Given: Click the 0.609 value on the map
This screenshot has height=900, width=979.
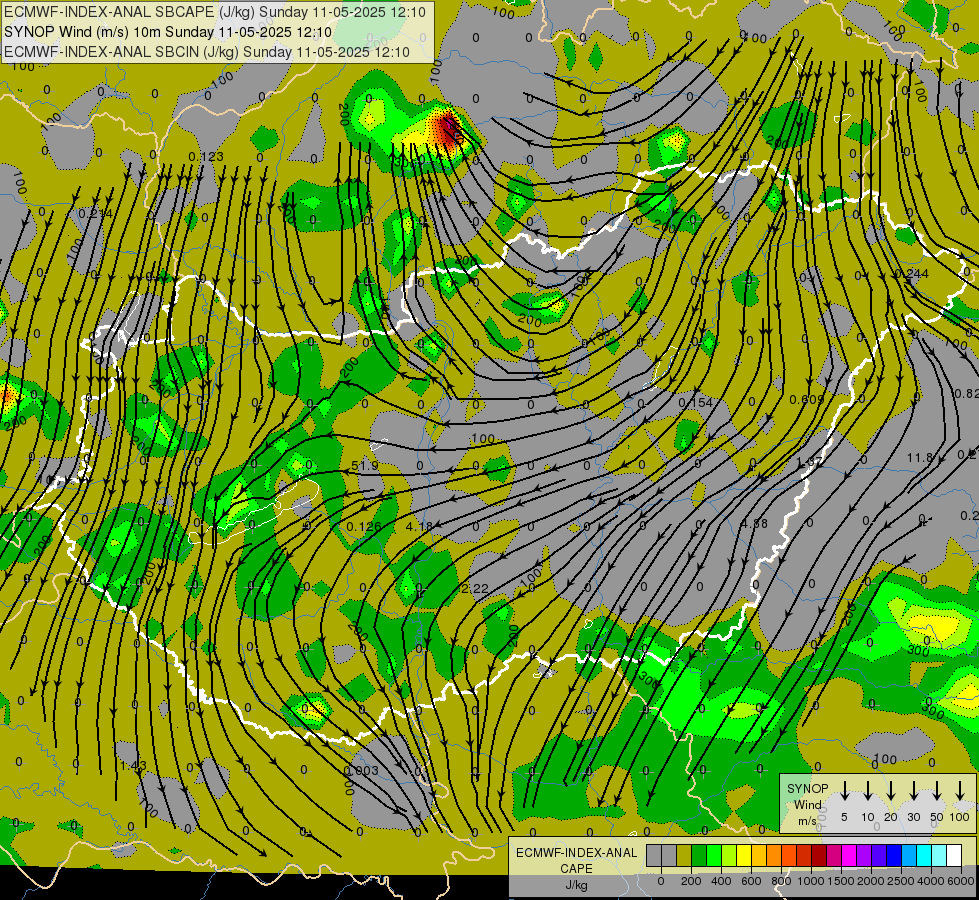Looking at the screenshot, I should point(807,400).
